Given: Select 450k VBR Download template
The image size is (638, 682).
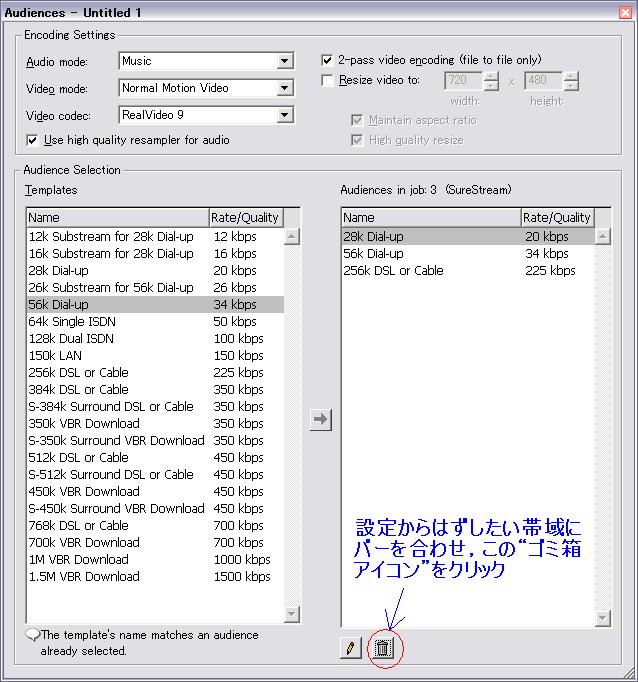Looking at the screenshot, I should click(x=155, y=491).
